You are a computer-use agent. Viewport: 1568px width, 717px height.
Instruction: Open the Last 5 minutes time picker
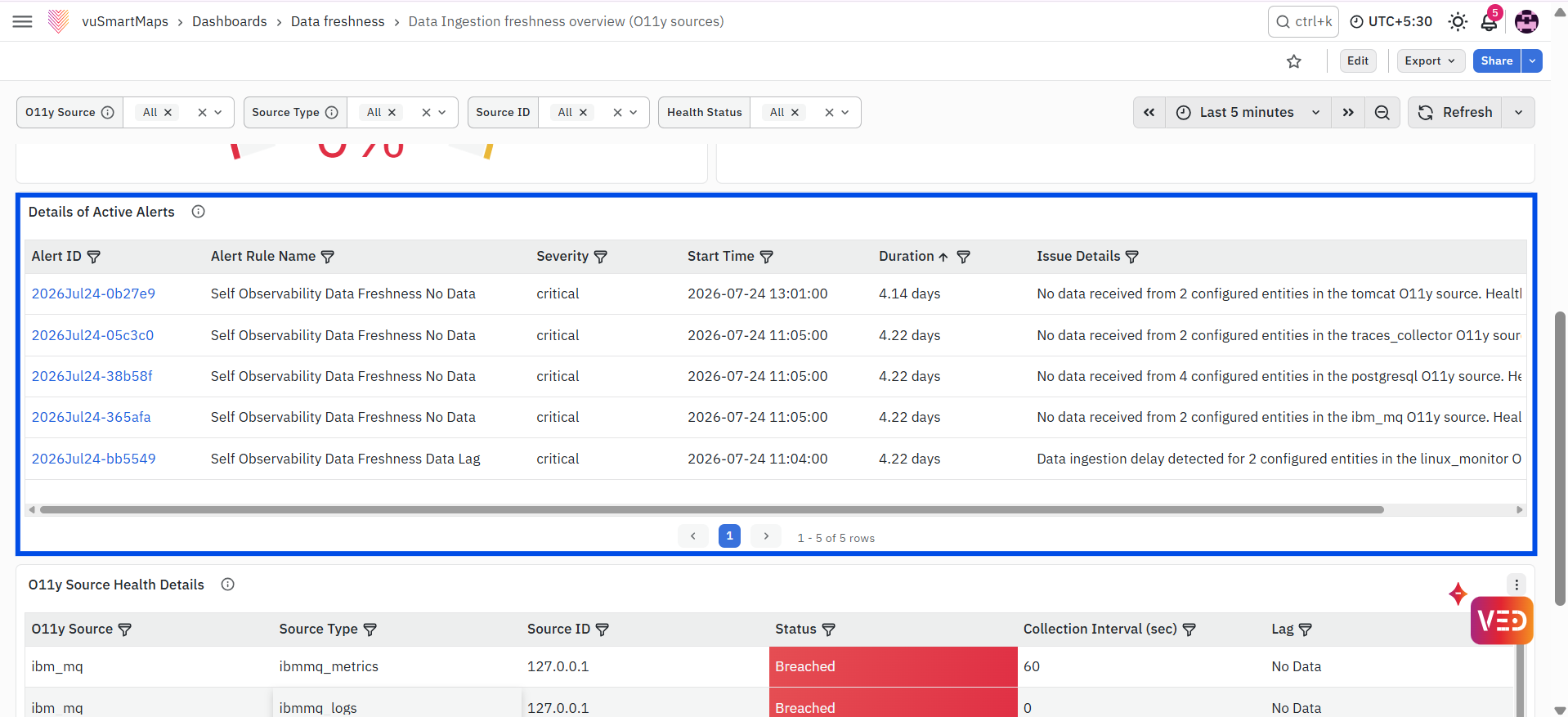(1248, 112)
